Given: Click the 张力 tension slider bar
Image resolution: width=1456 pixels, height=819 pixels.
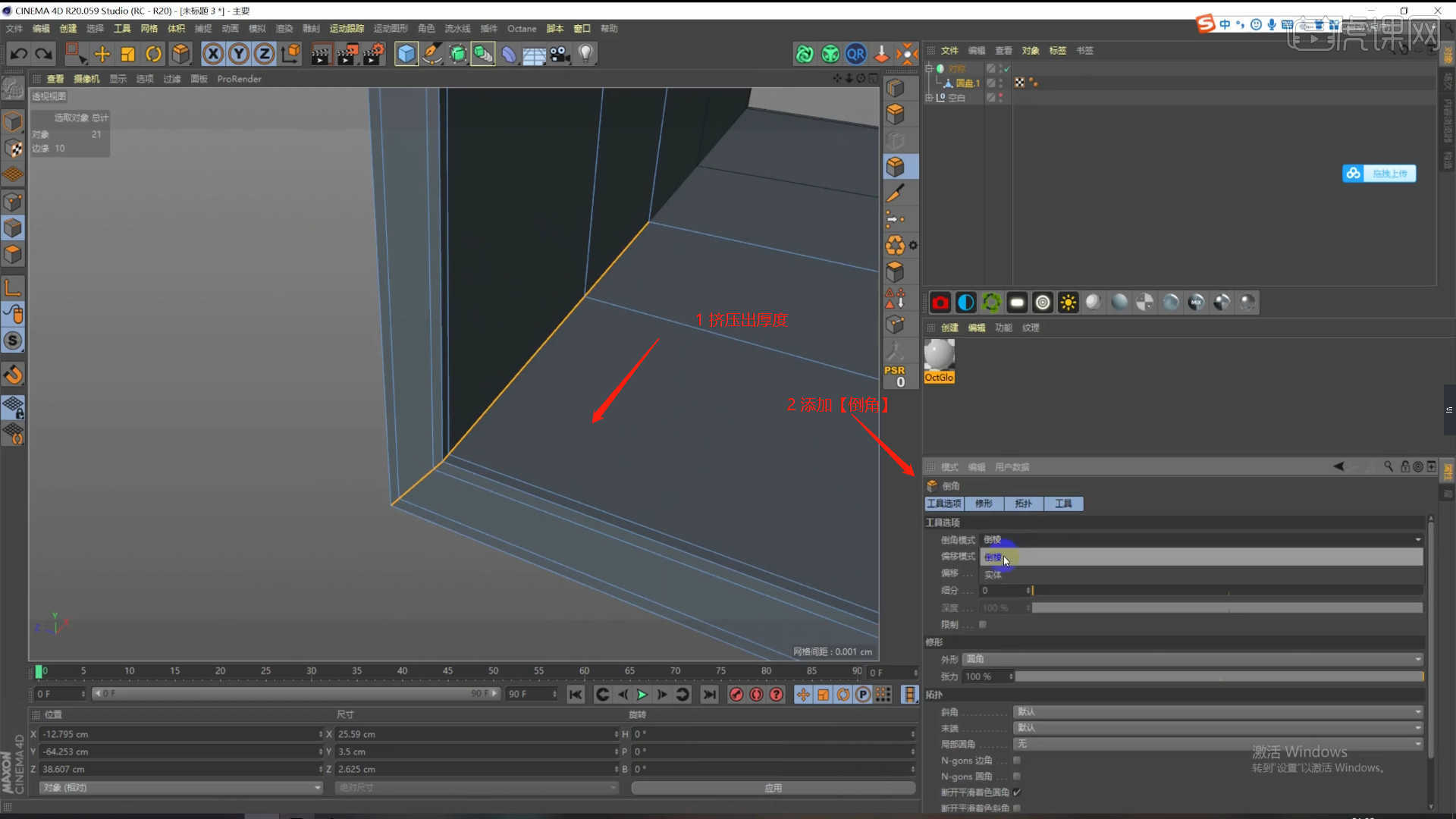Looking at the screenshot, I should click(x=1219, y=676).
